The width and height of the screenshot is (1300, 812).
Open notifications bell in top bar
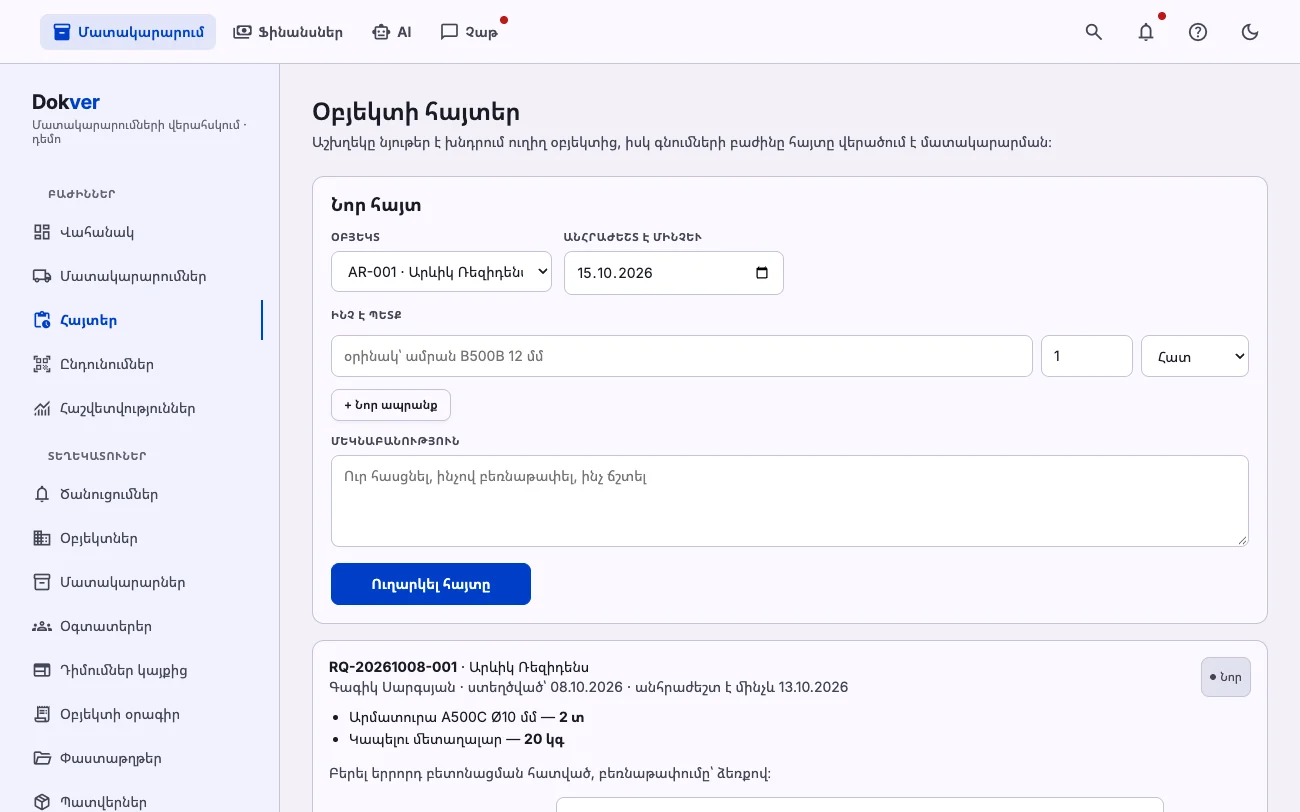tap(1146, 32)
